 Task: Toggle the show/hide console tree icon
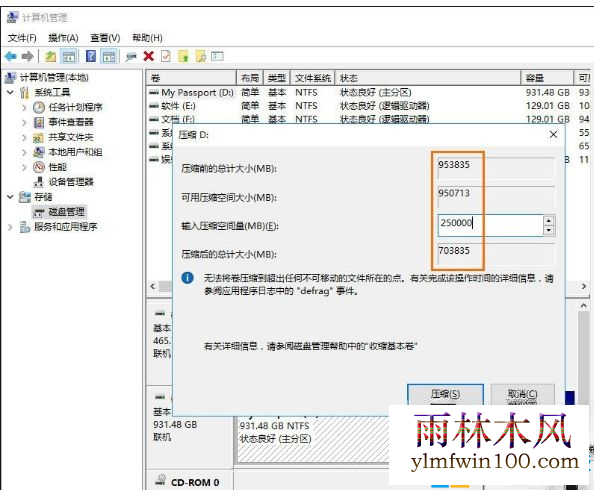[x=69, y=57]
